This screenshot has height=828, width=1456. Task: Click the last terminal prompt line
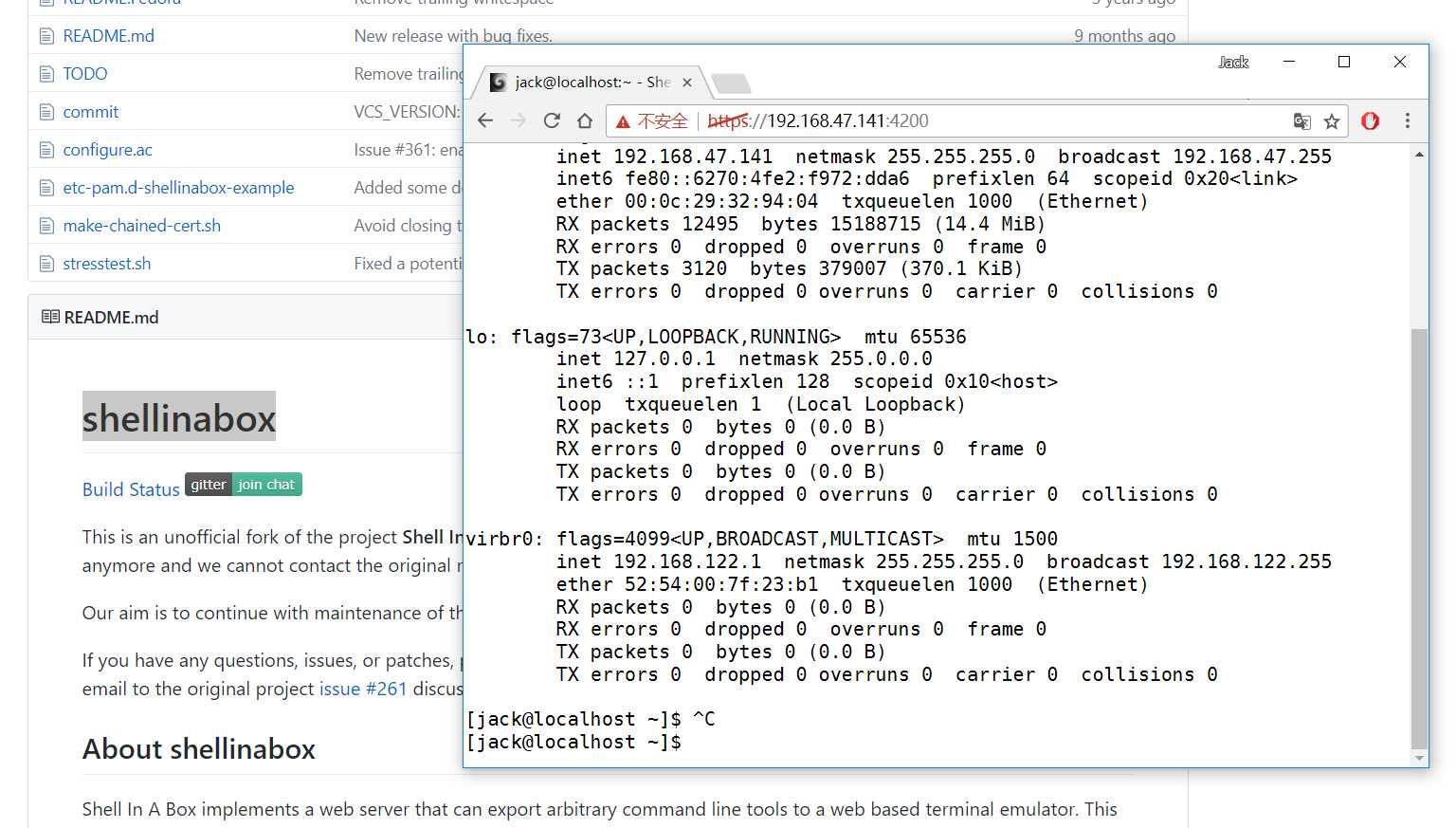pos(574,742)
